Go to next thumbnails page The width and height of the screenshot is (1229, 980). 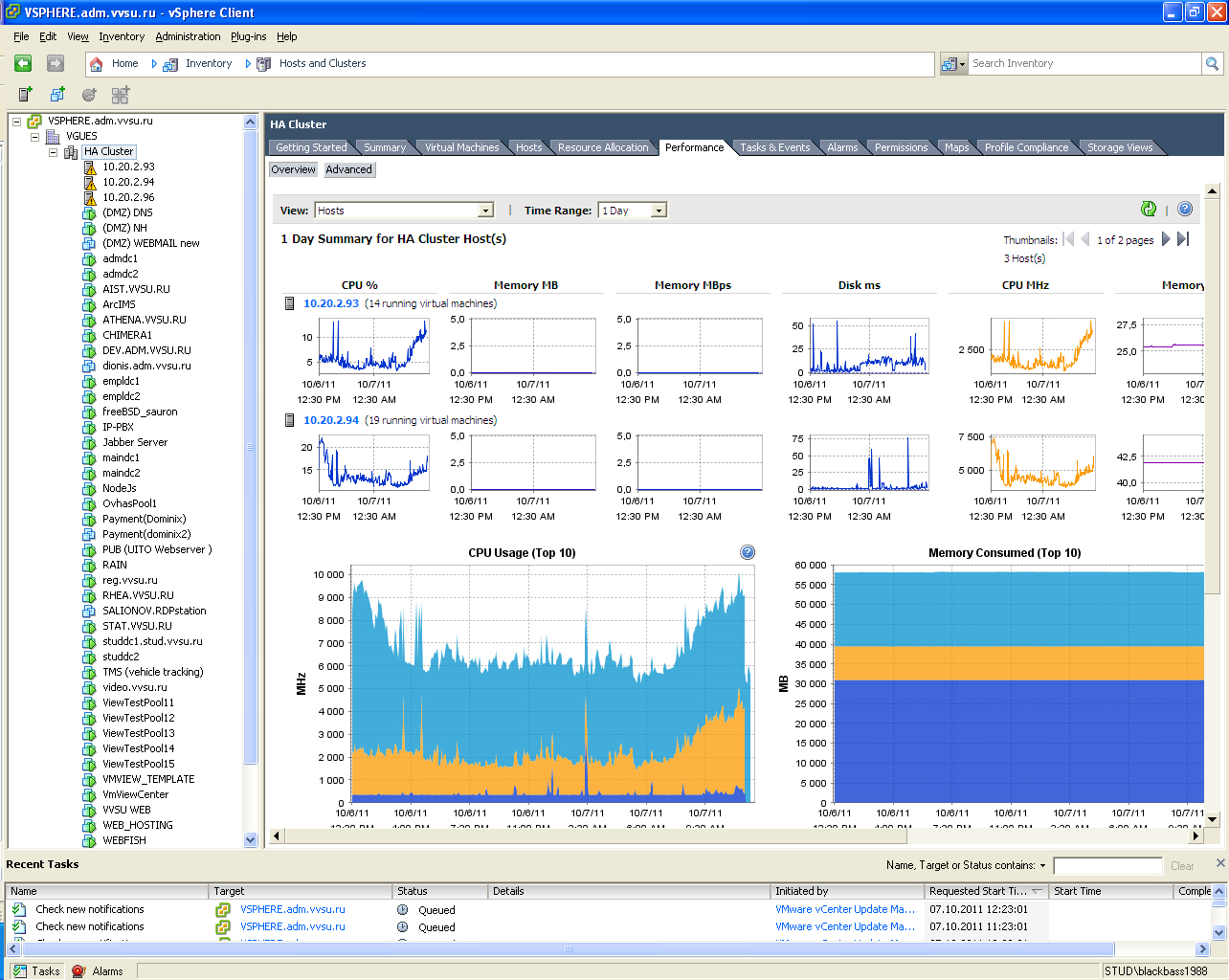[x=1166, y=239]
